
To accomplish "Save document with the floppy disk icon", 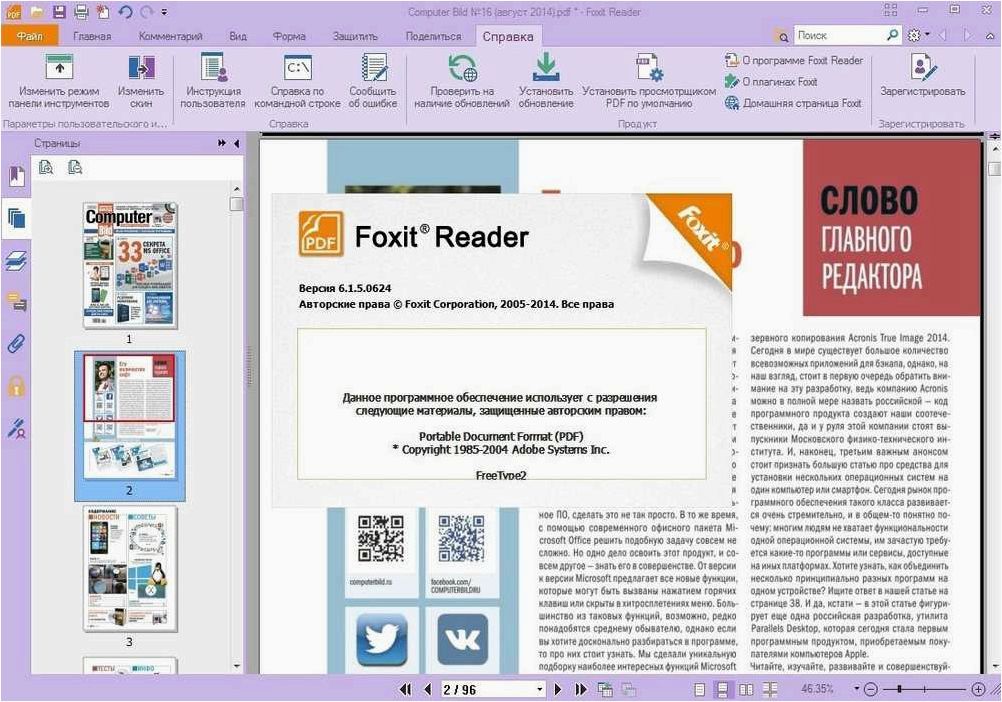I will click(x=59, y=11).
